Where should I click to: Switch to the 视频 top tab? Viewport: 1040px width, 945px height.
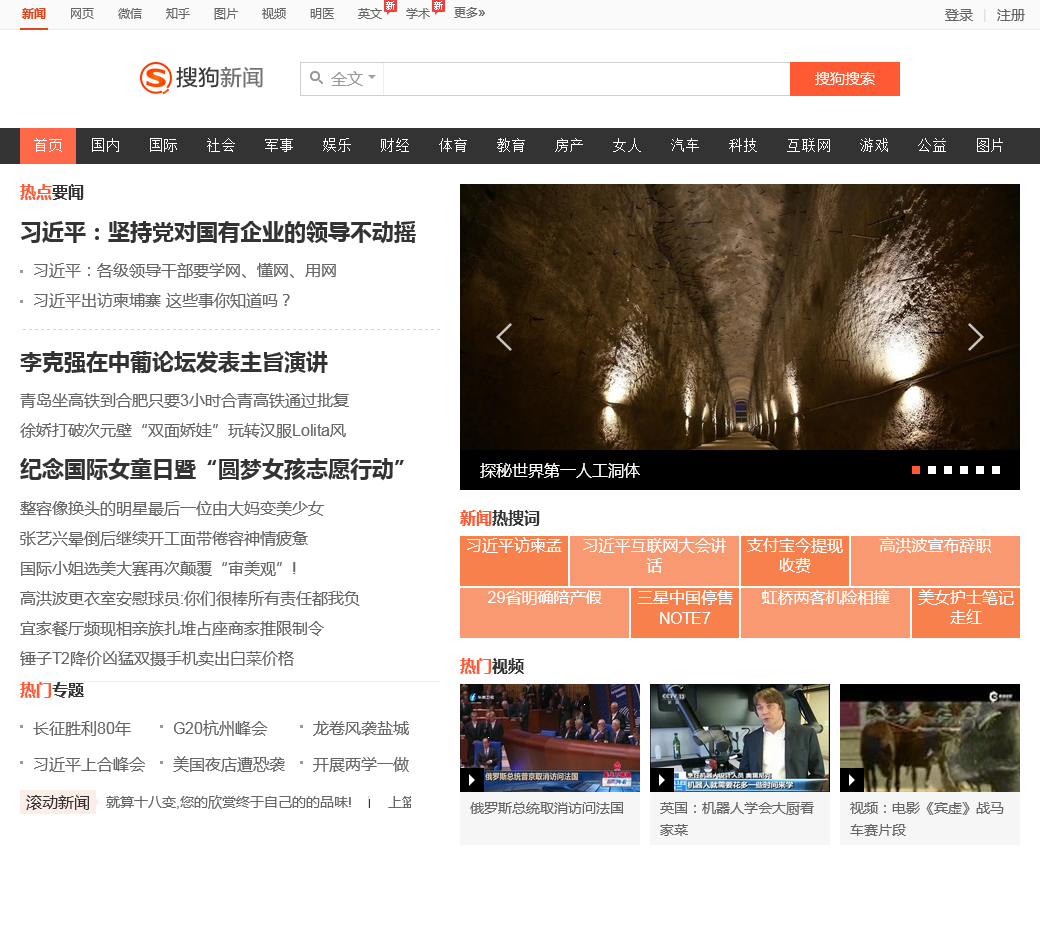[274, 13]
